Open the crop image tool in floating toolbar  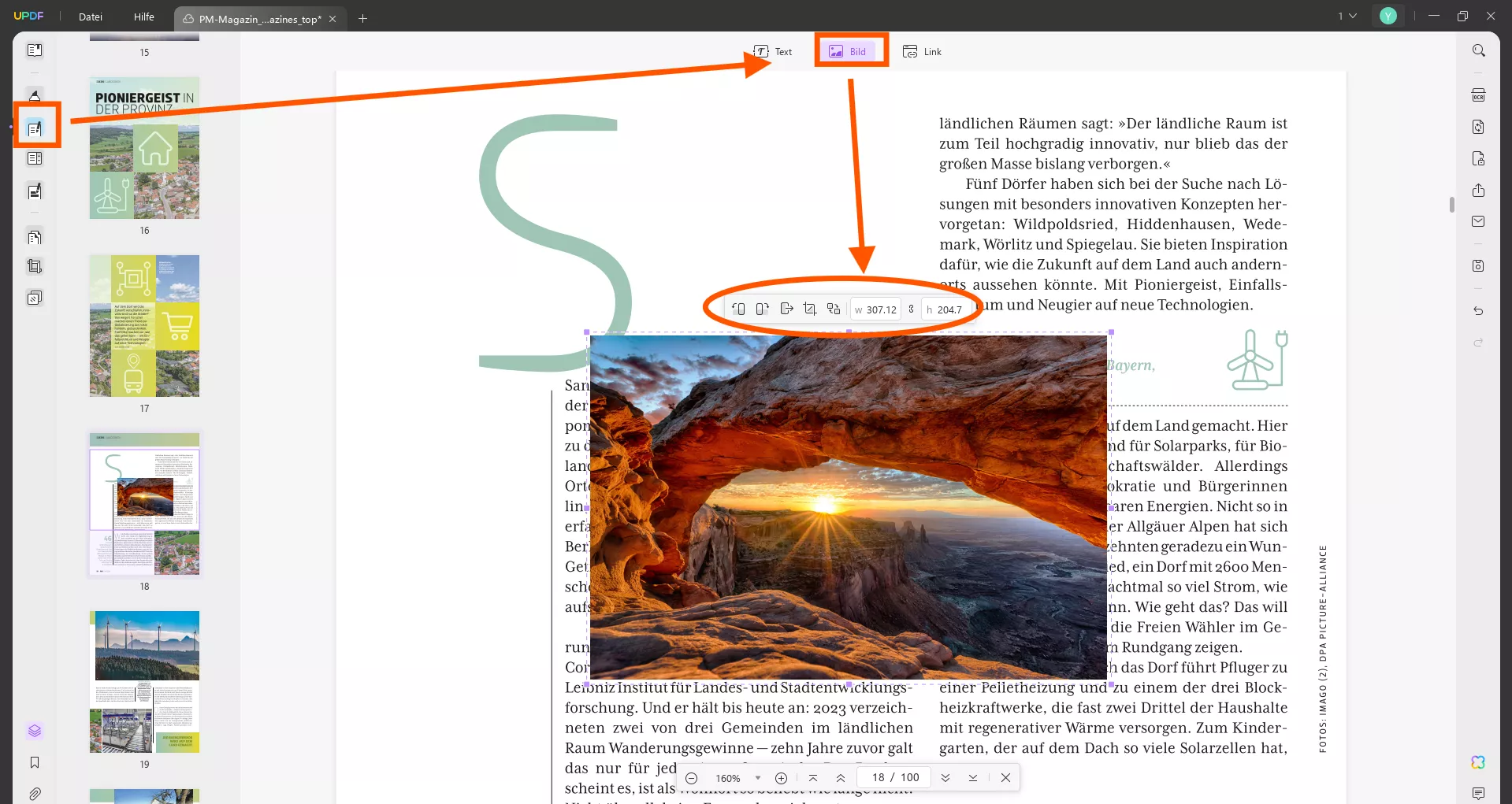(810, 309)
